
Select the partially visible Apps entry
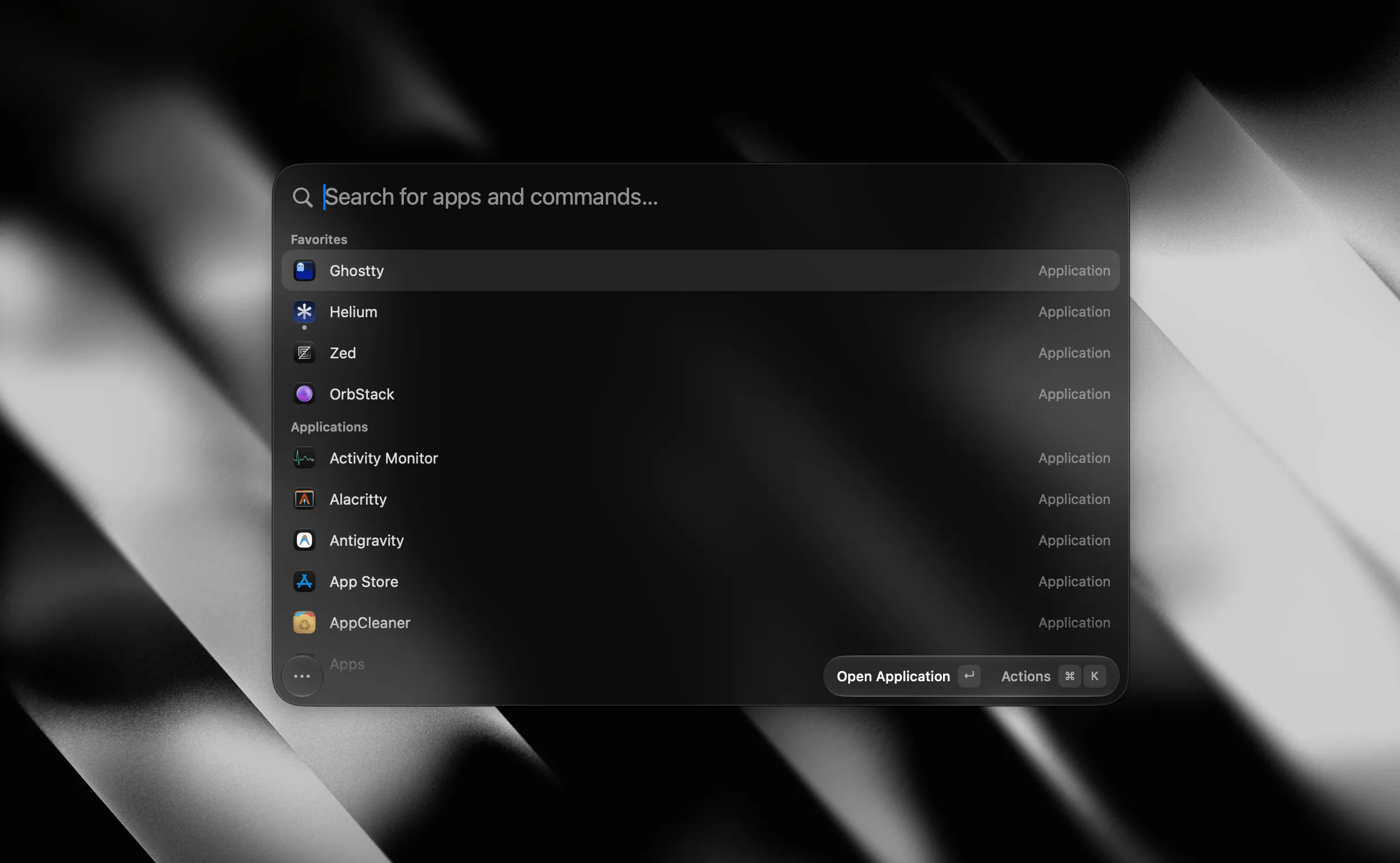pos(347,664)
